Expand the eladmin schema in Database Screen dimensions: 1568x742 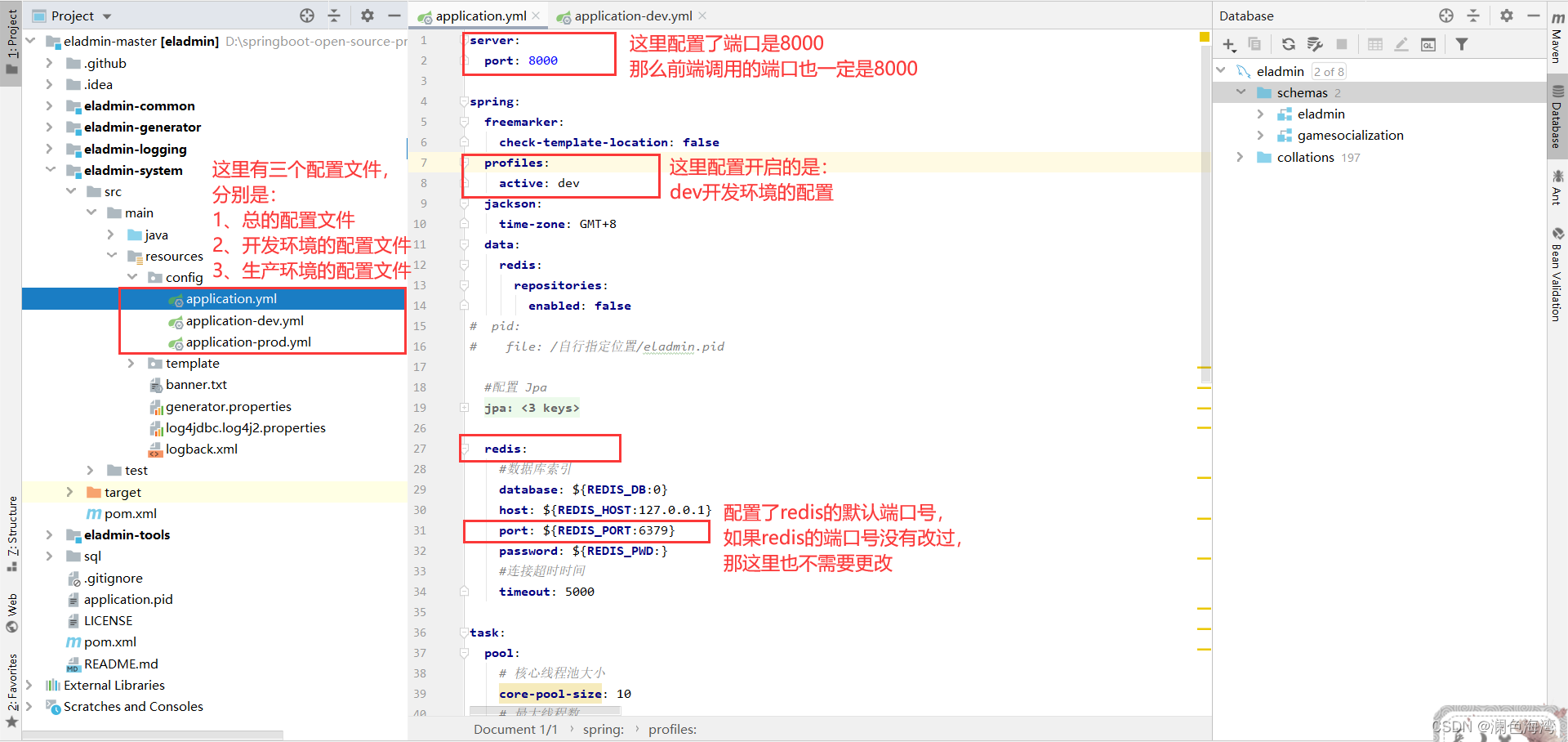click(x=1260, y=114)
